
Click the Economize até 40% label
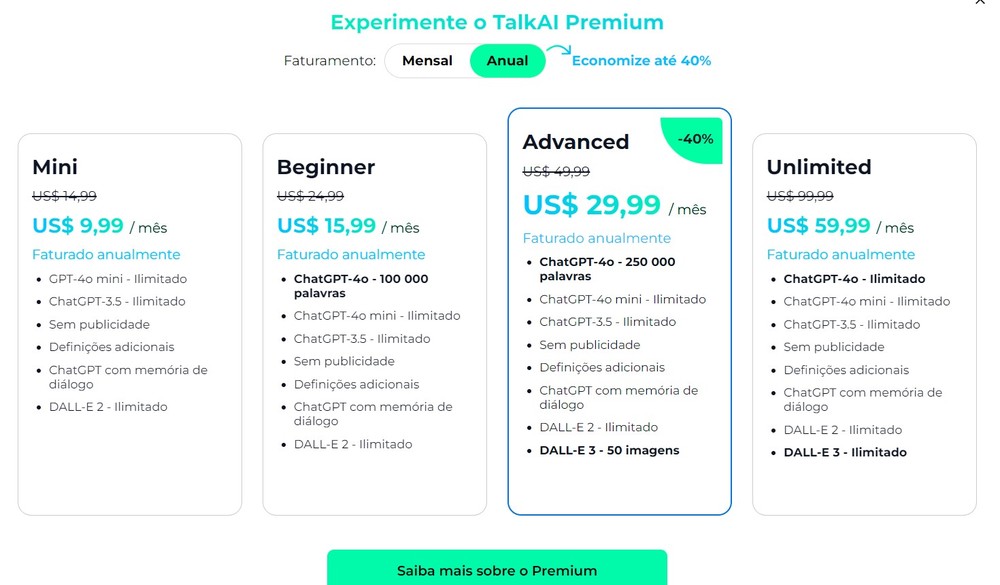(640, 61)
